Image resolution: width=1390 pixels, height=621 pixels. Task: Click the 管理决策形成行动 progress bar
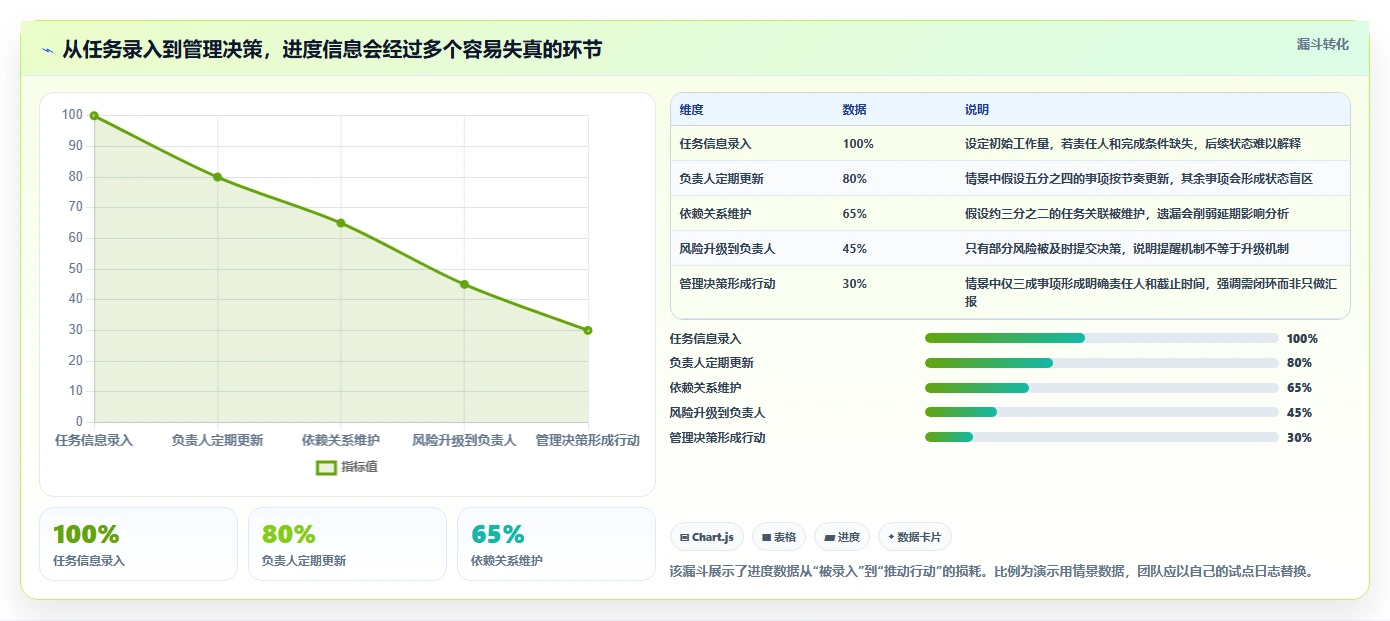click(x=1101, y=437)
